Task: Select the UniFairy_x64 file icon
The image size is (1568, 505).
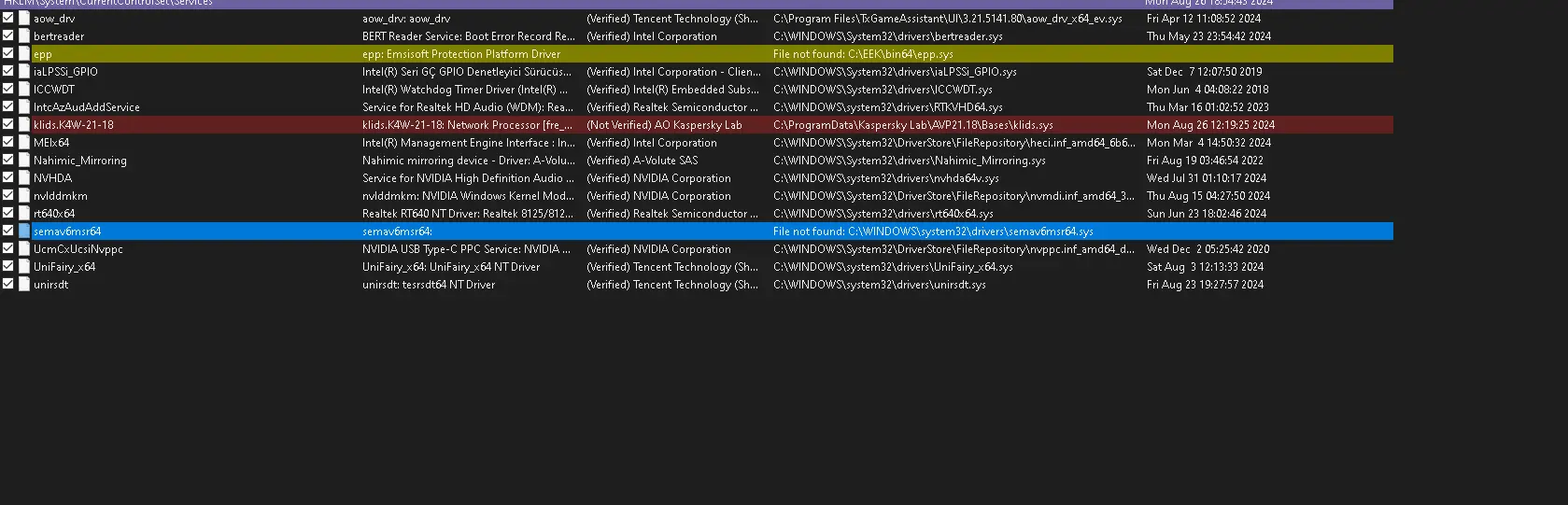Action: [x=24, y=266]
